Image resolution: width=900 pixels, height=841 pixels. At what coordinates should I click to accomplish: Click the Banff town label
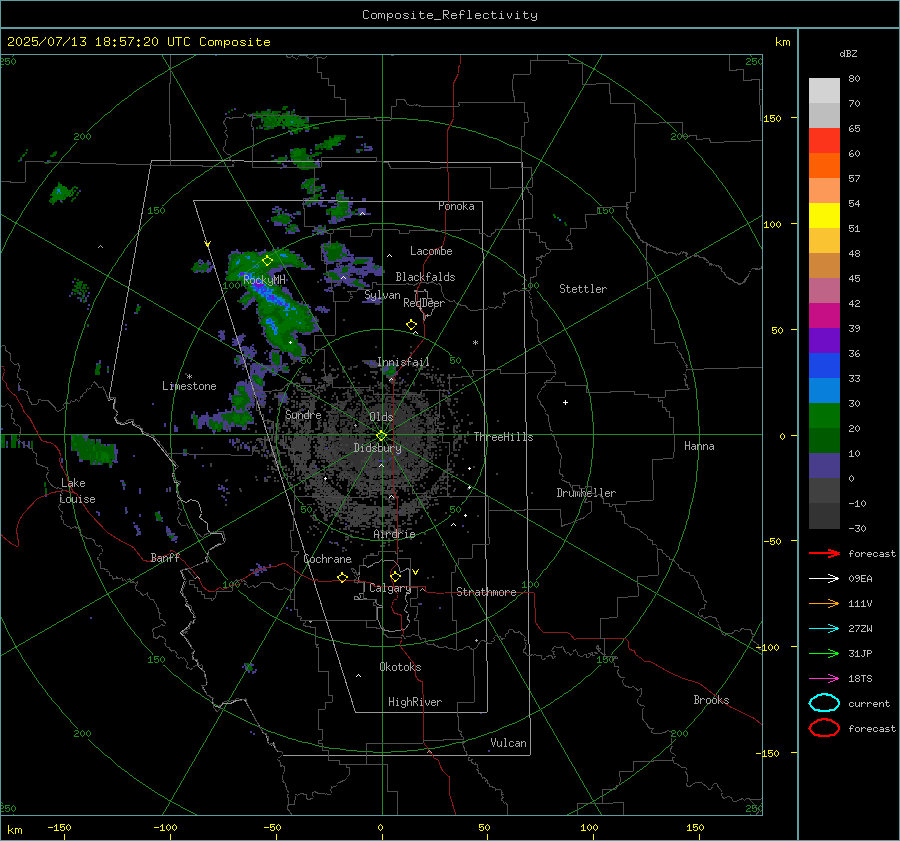tap(165, 557)
